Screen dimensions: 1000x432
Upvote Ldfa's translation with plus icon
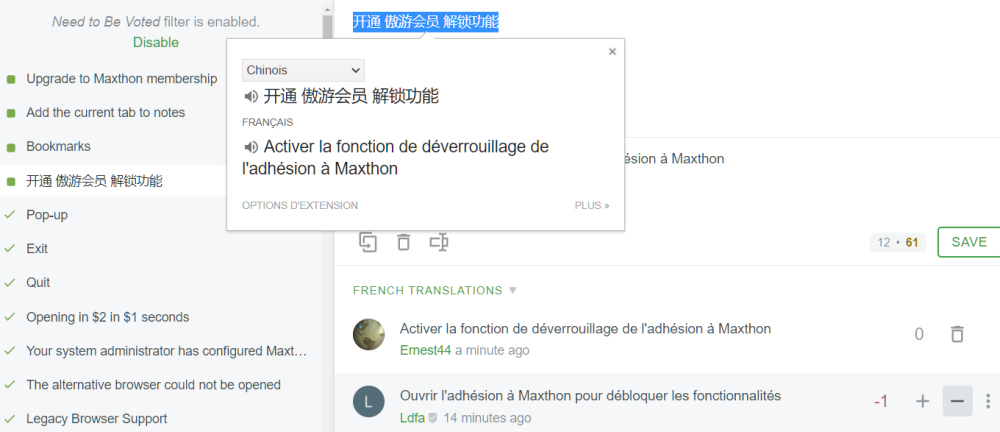tap(922, 401)
